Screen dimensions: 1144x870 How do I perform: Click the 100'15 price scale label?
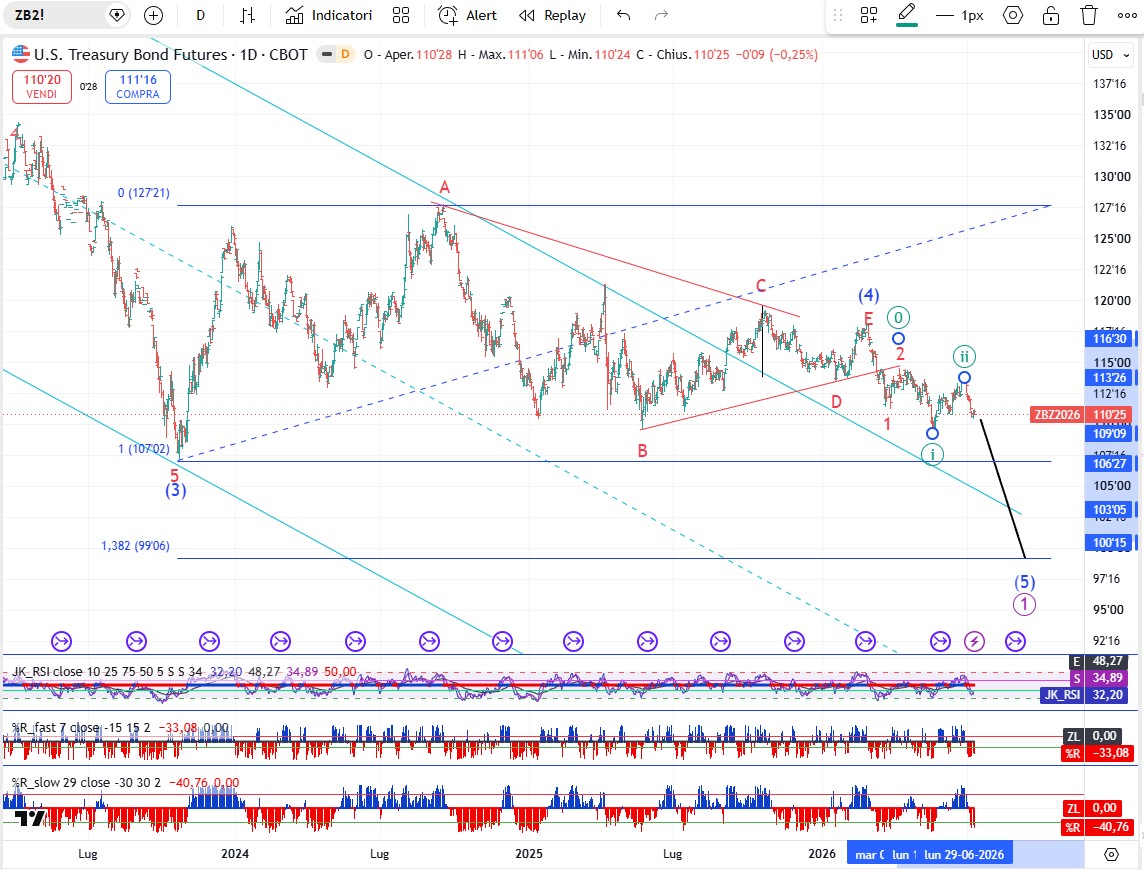click(x=1110, y=542)
